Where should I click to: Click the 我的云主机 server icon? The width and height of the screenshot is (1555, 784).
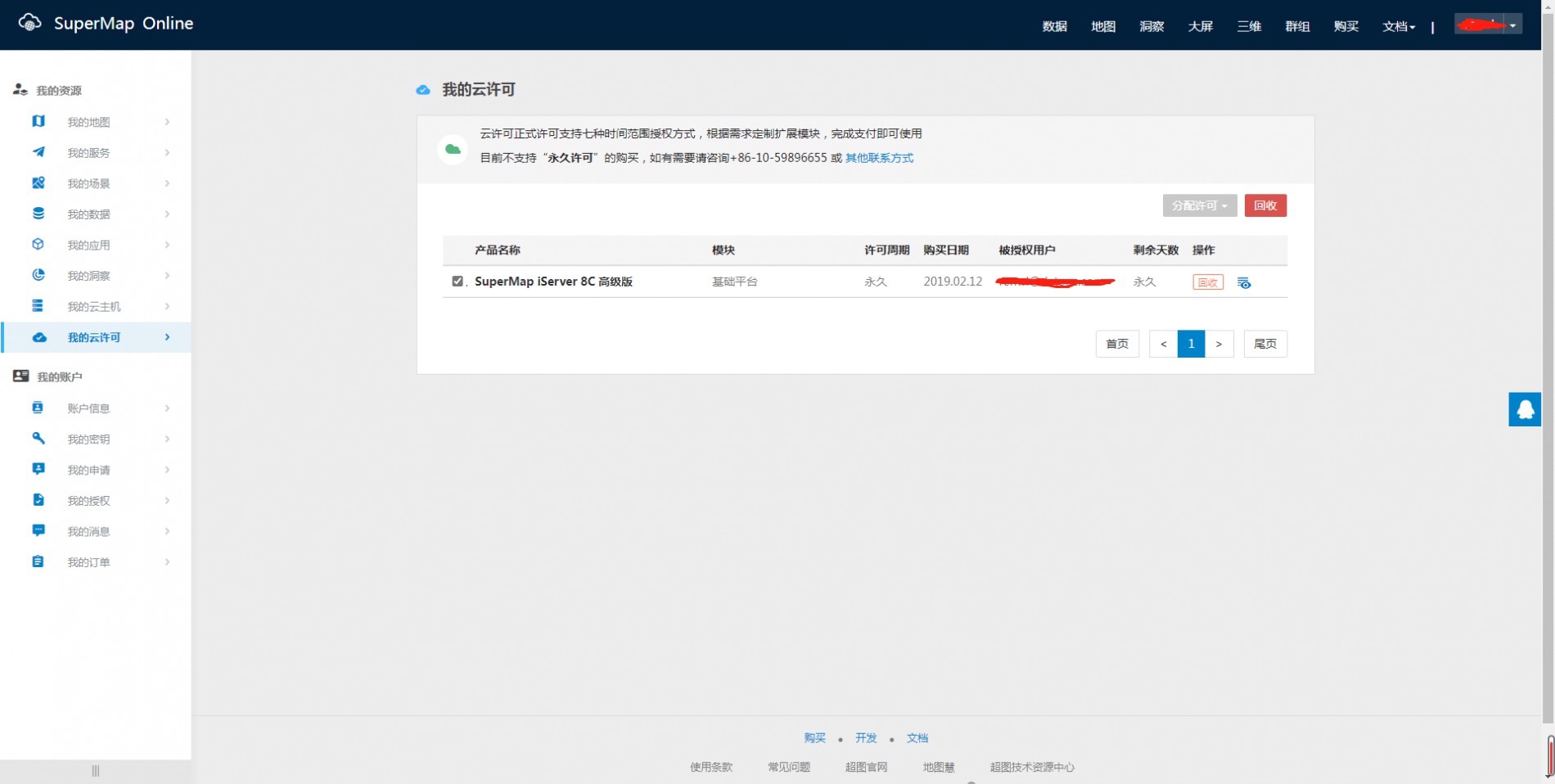tap(38, 306)
